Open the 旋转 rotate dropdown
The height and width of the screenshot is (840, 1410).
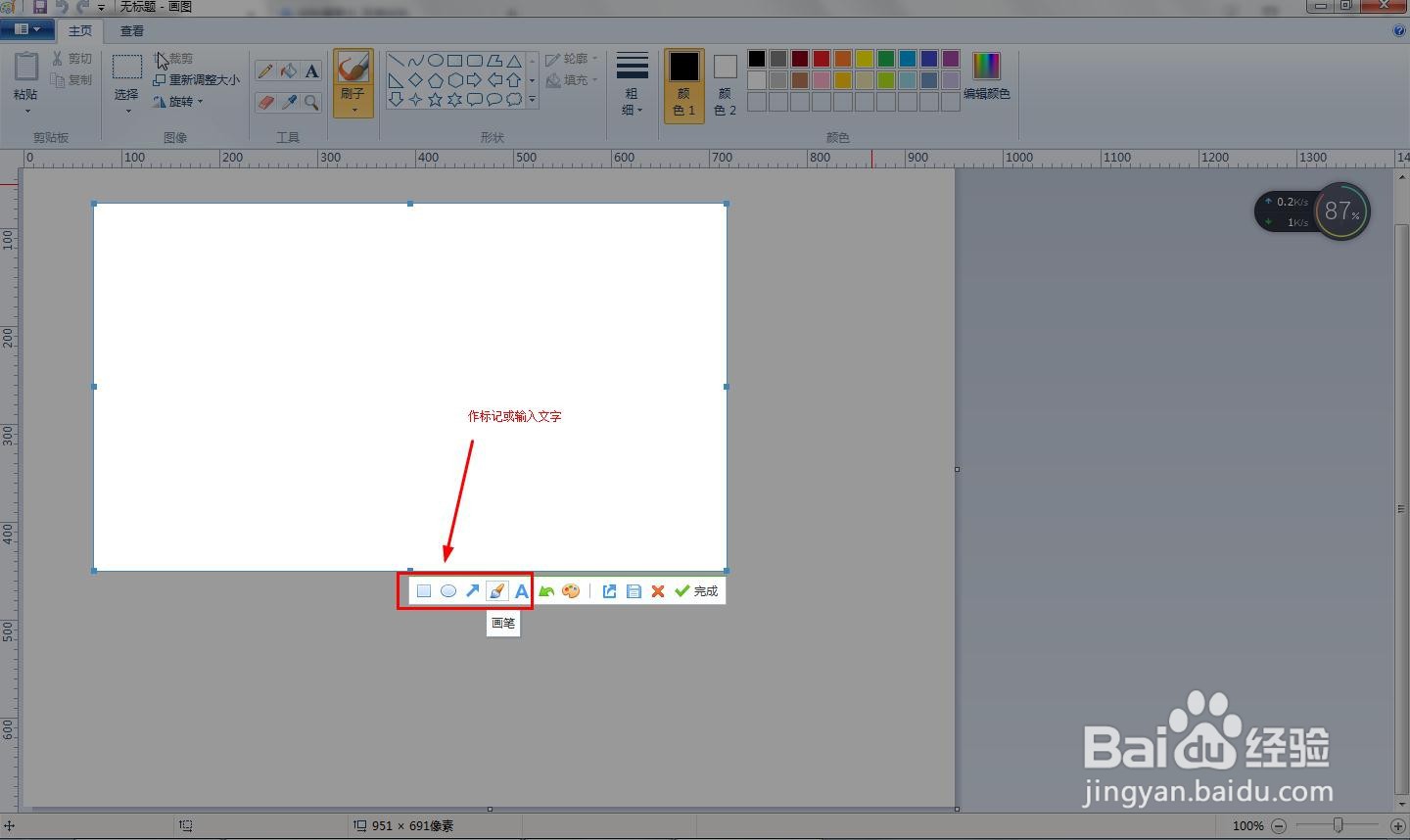point(179,102)
